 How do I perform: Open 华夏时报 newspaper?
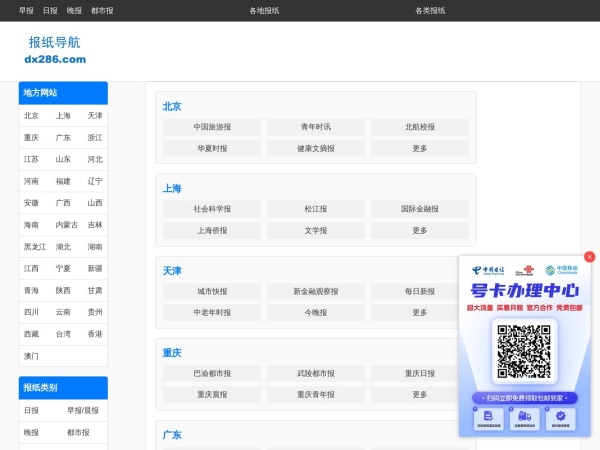212,148
